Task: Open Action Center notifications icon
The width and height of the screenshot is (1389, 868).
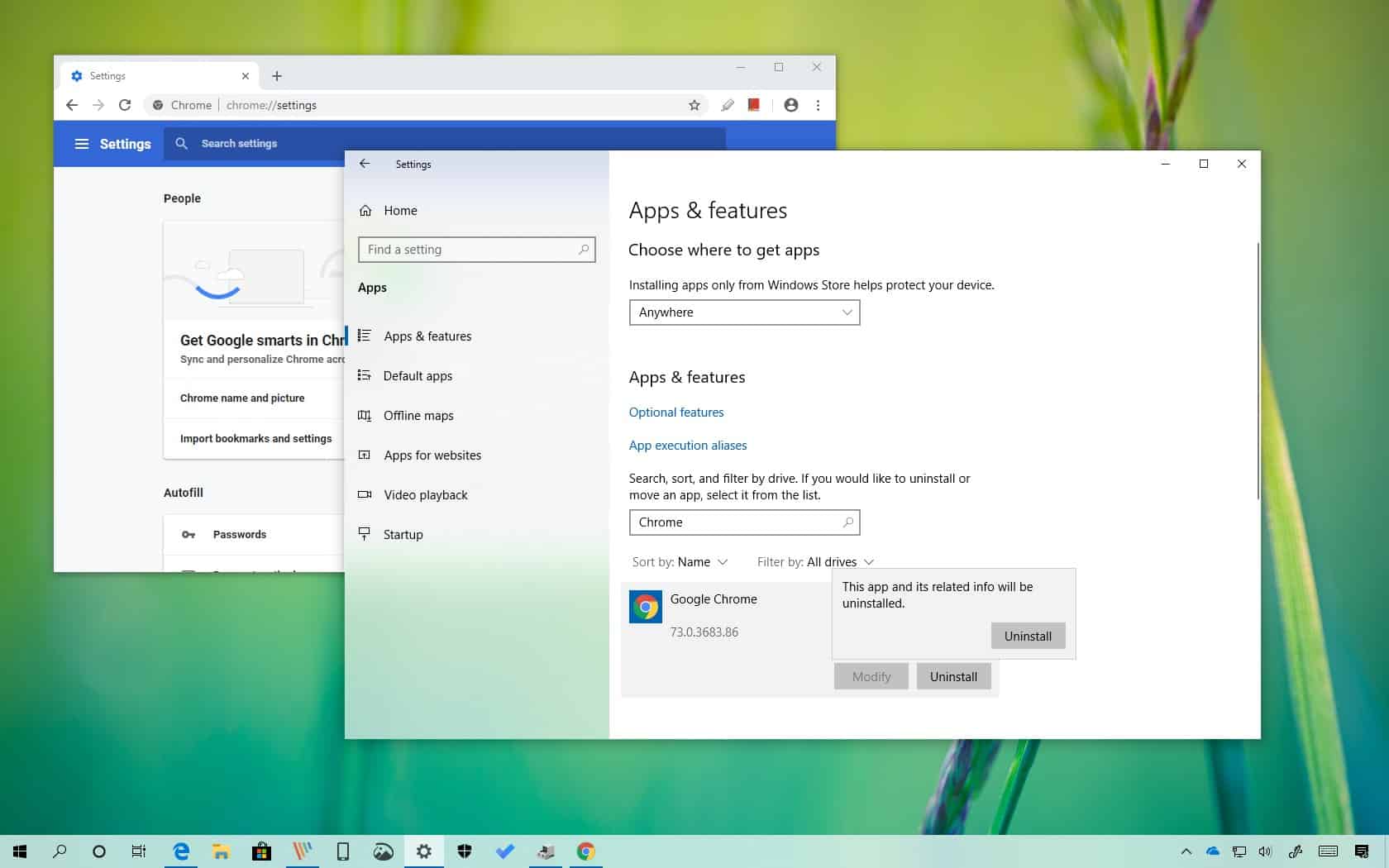Action: click(1362, 851)
